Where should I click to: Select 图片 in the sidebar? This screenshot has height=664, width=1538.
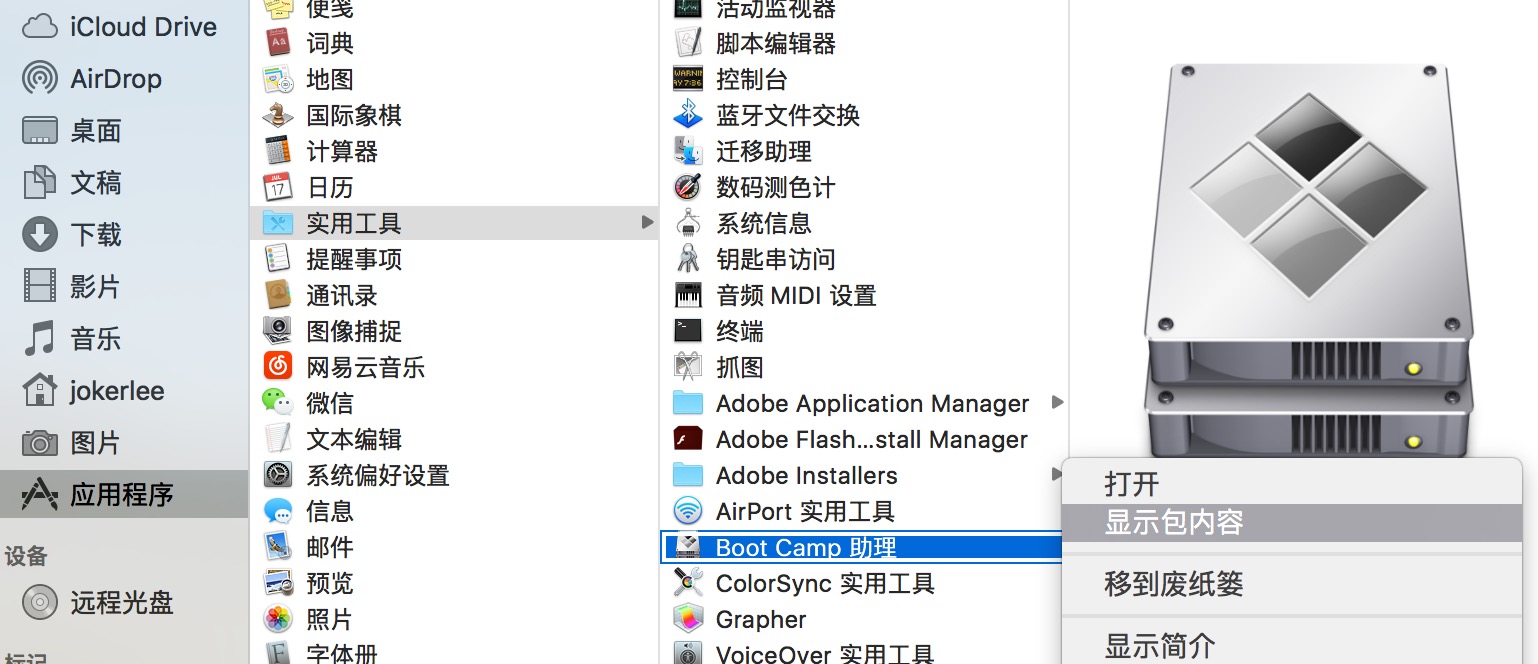pos(72,443)
